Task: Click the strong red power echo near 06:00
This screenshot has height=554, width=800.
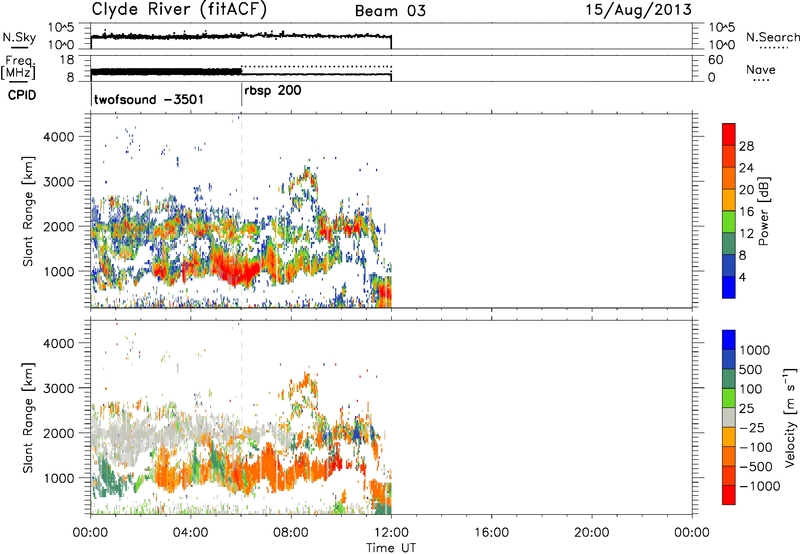Action: point(237,270)
